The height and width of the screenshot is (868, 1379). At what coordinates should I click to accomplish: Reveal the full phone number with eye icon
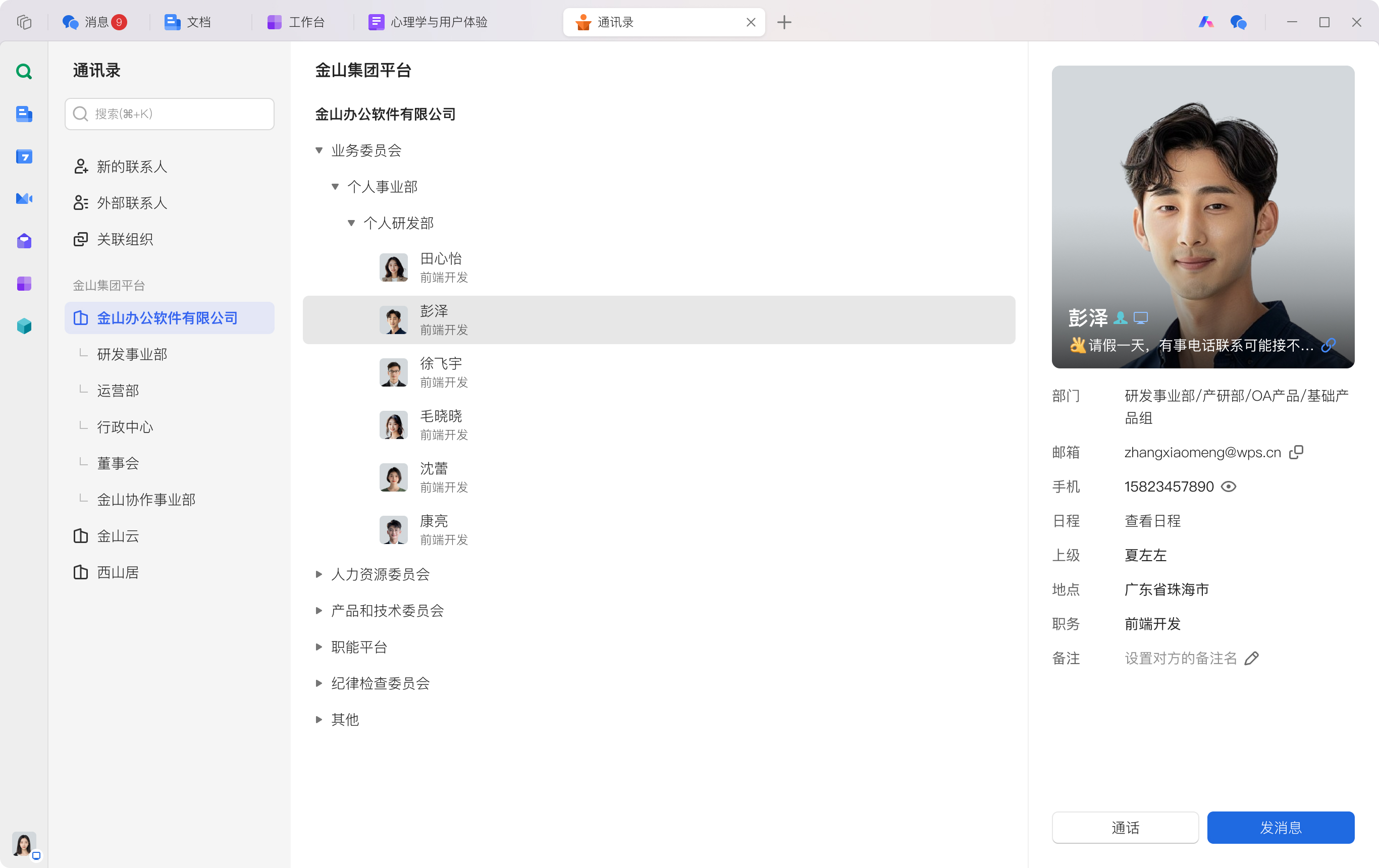pyautogui.click(x=1229, y=486)
